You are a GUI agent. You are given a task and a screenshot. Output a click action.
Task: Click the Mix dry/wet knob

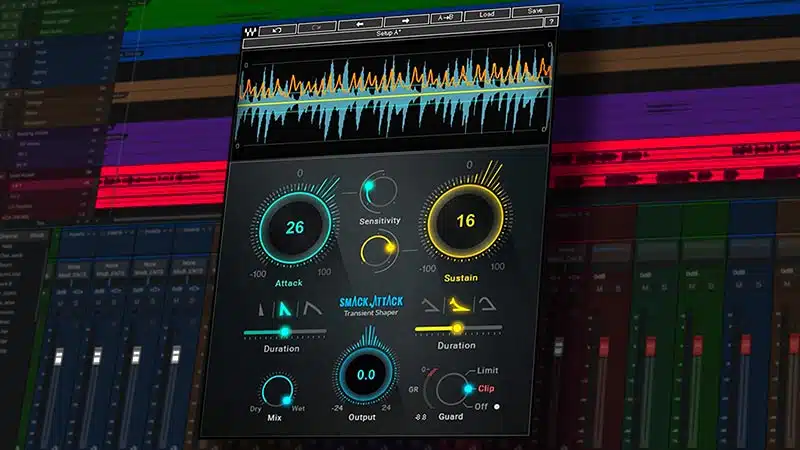[278, 391]
